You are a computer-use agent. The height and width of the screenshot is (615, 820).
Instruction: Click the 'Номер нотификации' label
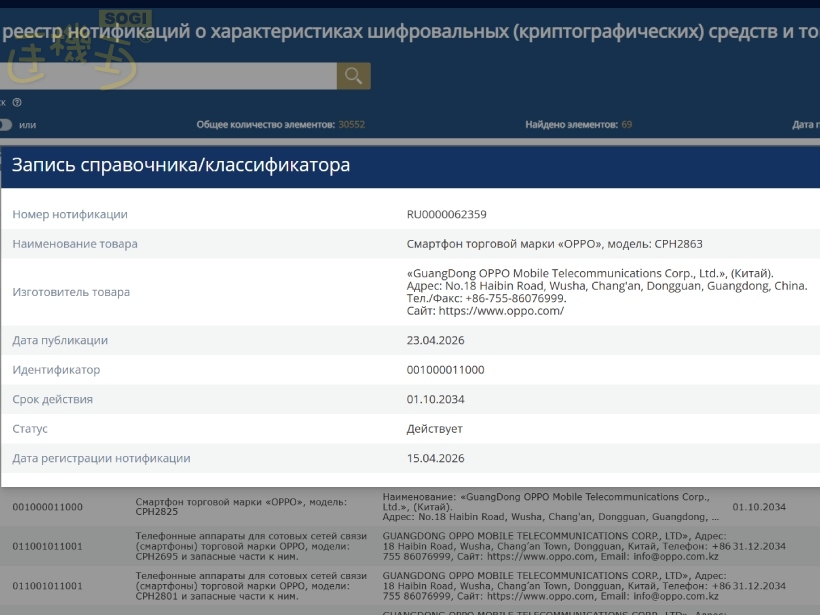pos(70,214)
